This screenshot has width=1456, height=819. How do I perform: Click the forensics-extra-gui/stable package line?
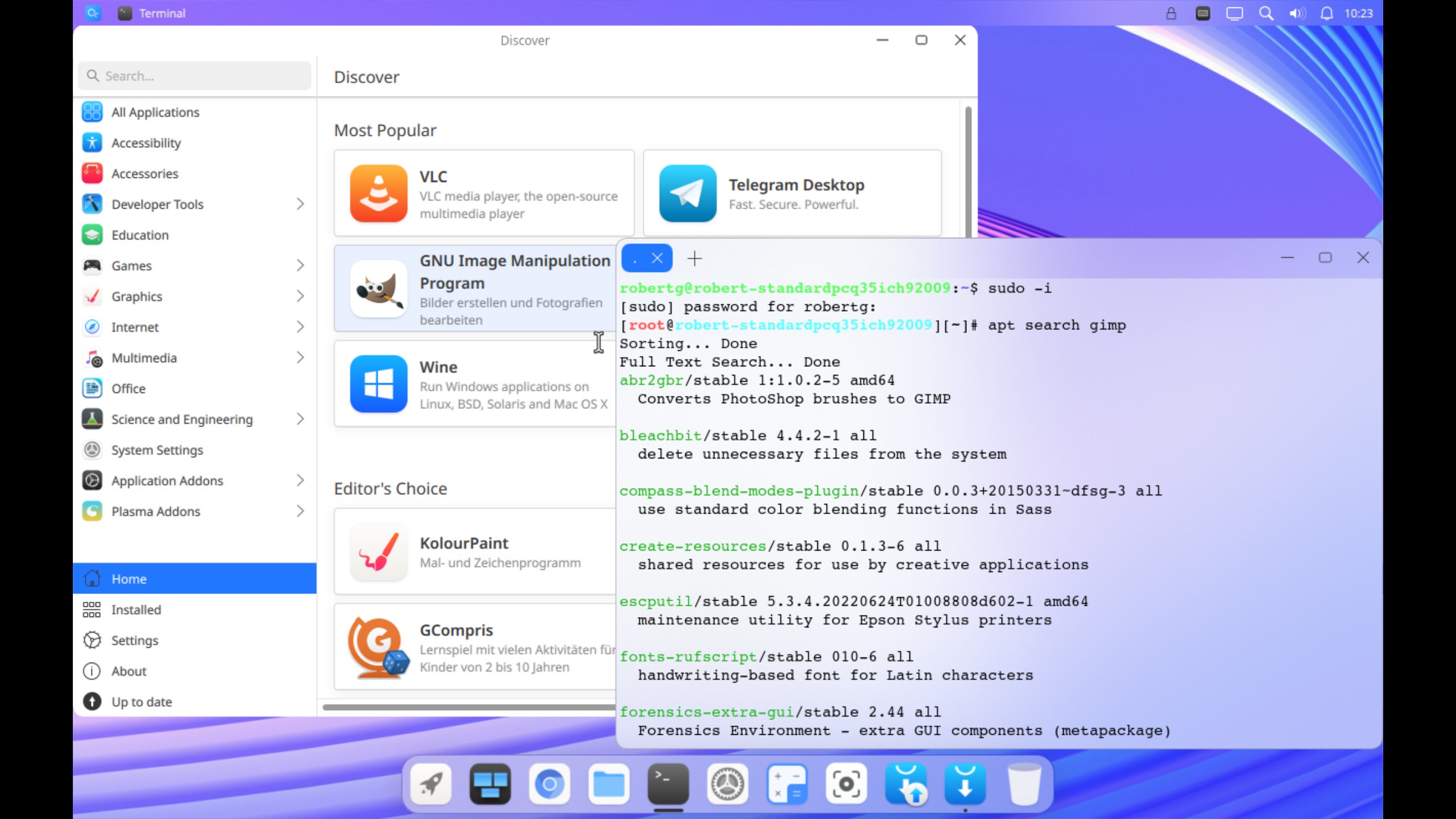780,712
